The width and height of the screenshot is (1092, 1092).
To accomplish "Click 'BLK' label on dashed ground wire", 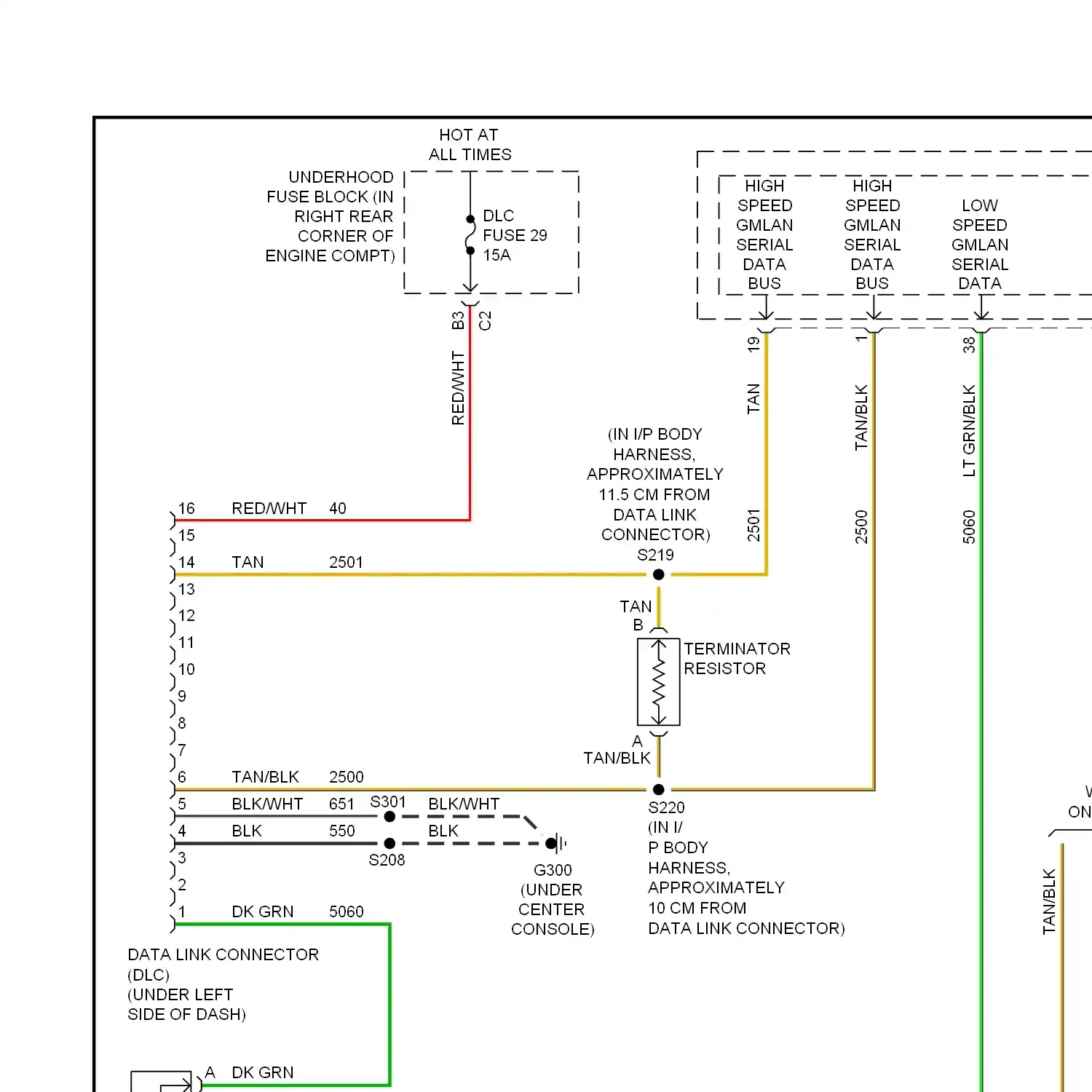I will click(x=443, y=831).
